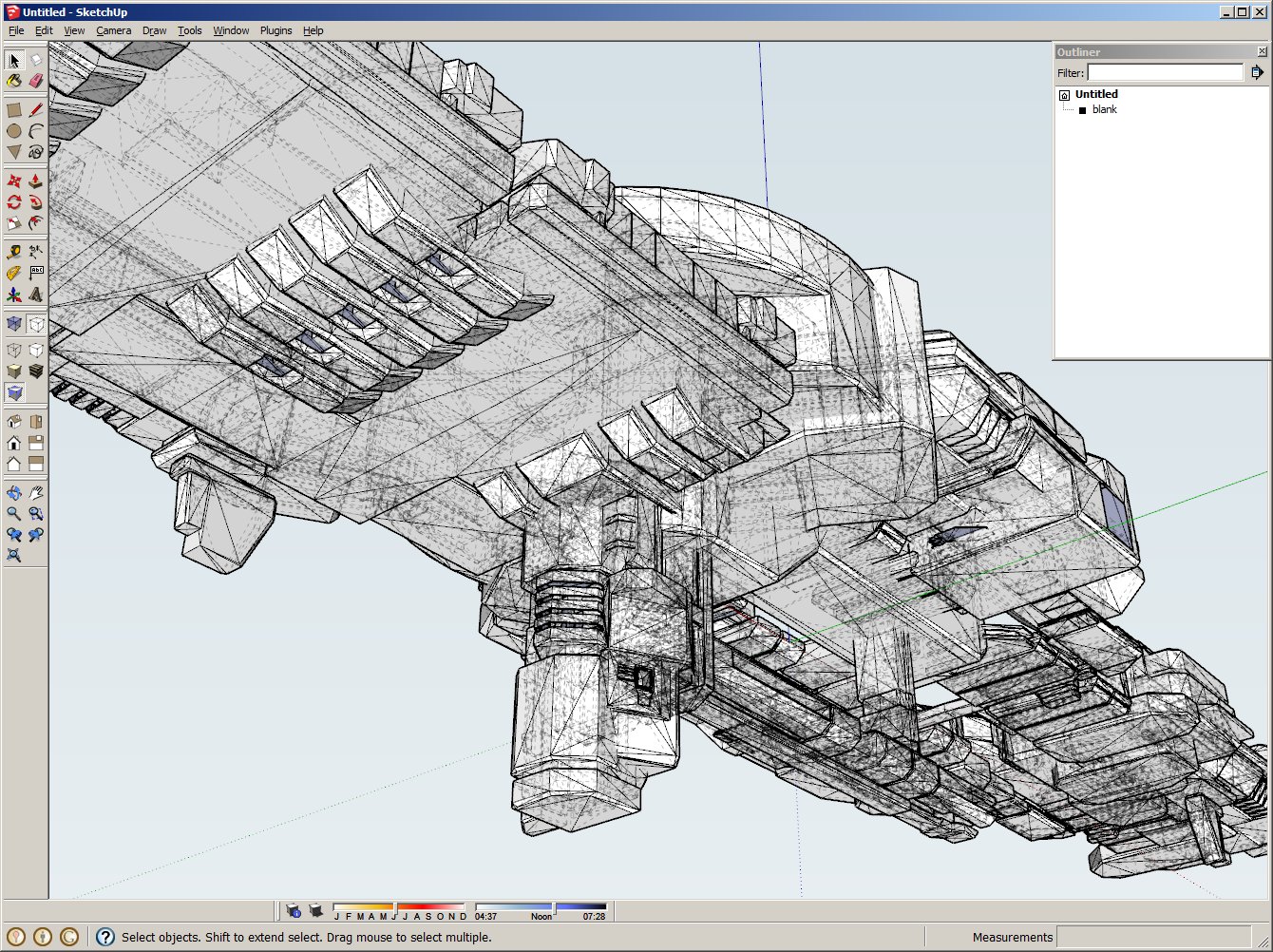Select the Paint Bucket tool

tap(14, 82)
